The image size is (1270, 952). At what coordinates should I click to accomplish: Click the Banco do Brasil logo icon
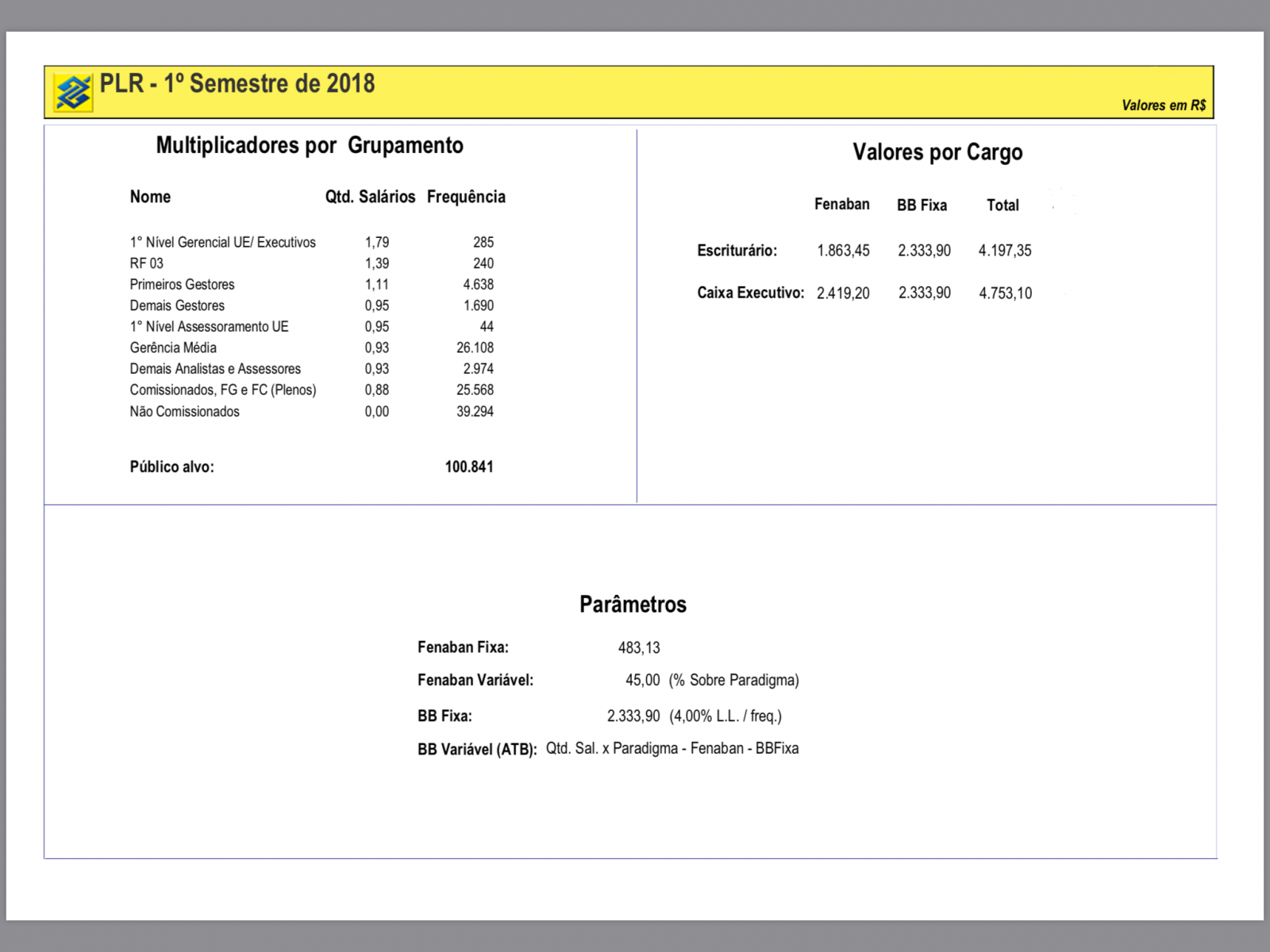click(73, 93)
